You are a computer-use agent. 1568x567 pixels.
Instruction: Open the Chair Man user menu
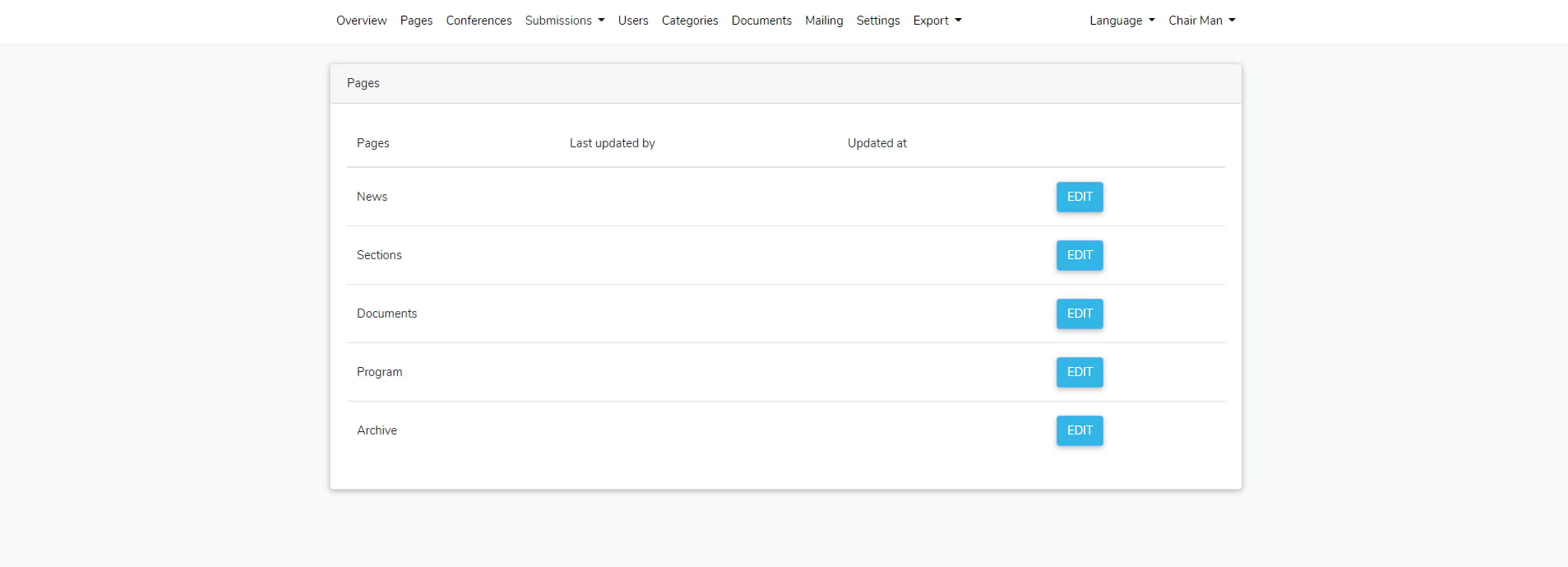(1202, 21)
